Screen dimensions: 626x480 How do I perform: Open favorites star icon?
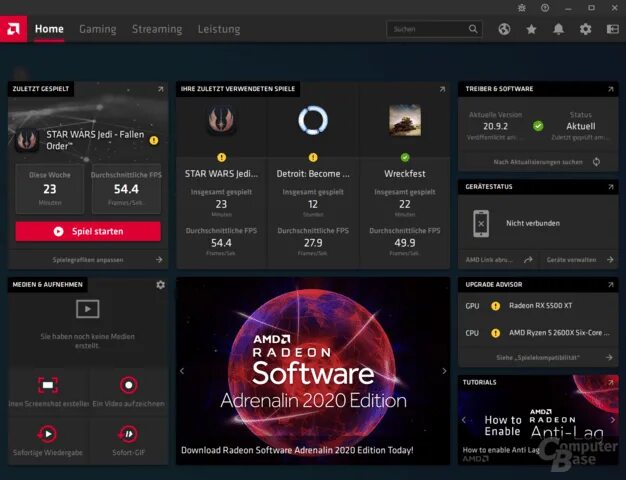pos(531,29)
